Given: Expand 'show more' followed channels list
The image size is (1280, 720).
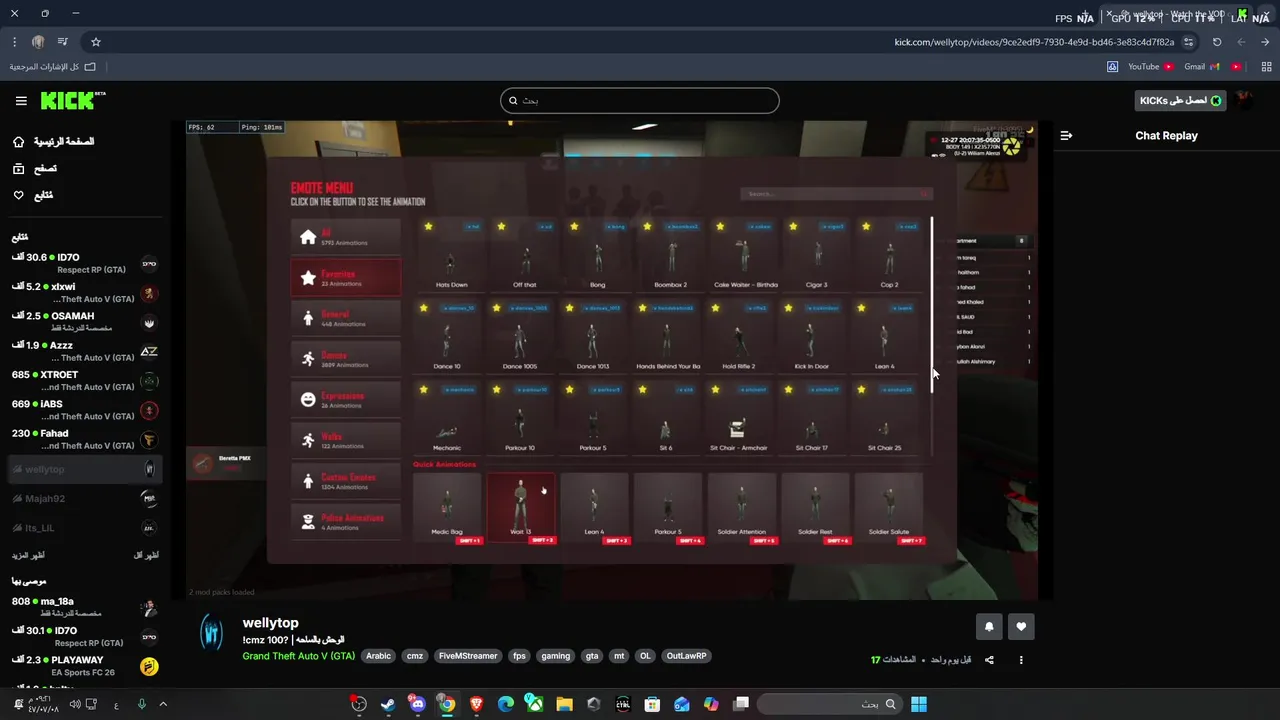Looking at the screenshot, I should point(28,555).
